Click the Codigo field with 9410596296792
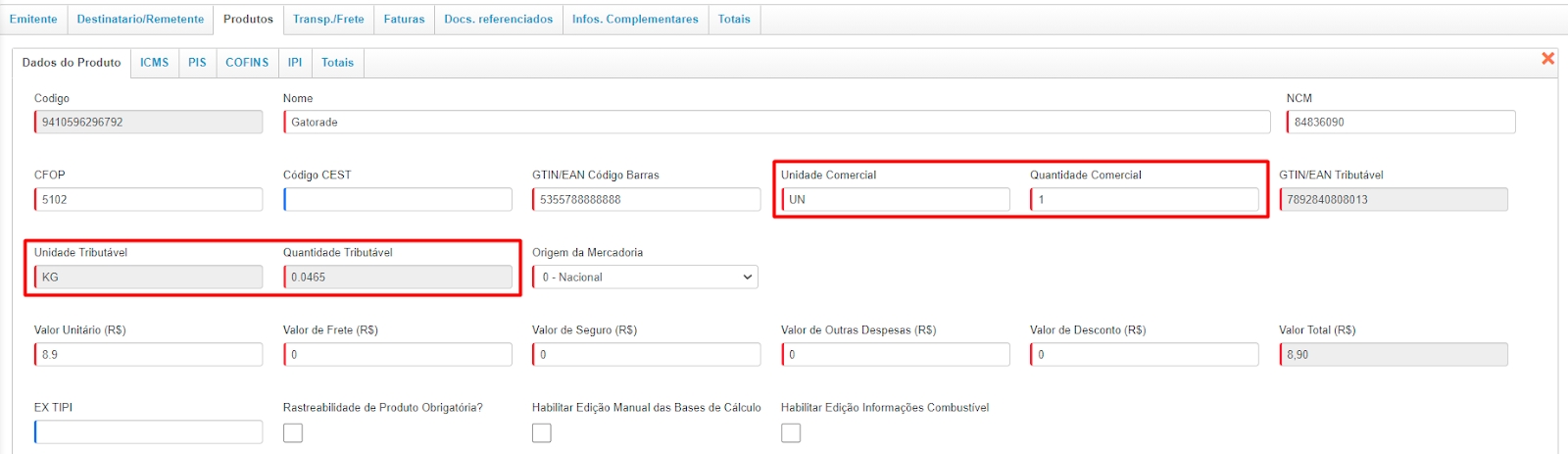This screenshot has height=454, width=1568. coord(148,123)
